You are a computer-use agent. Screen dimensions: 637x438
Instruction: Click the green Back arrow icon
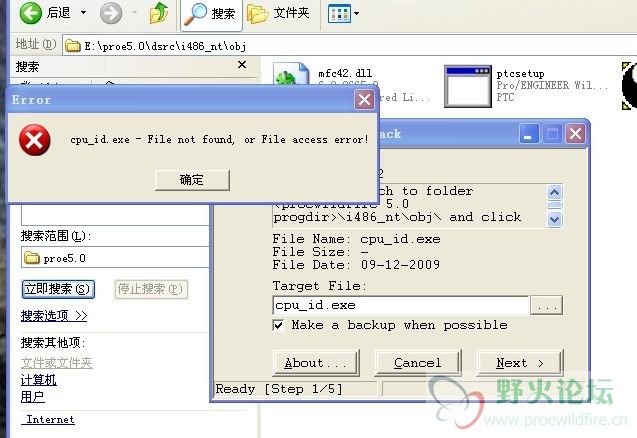30,13
